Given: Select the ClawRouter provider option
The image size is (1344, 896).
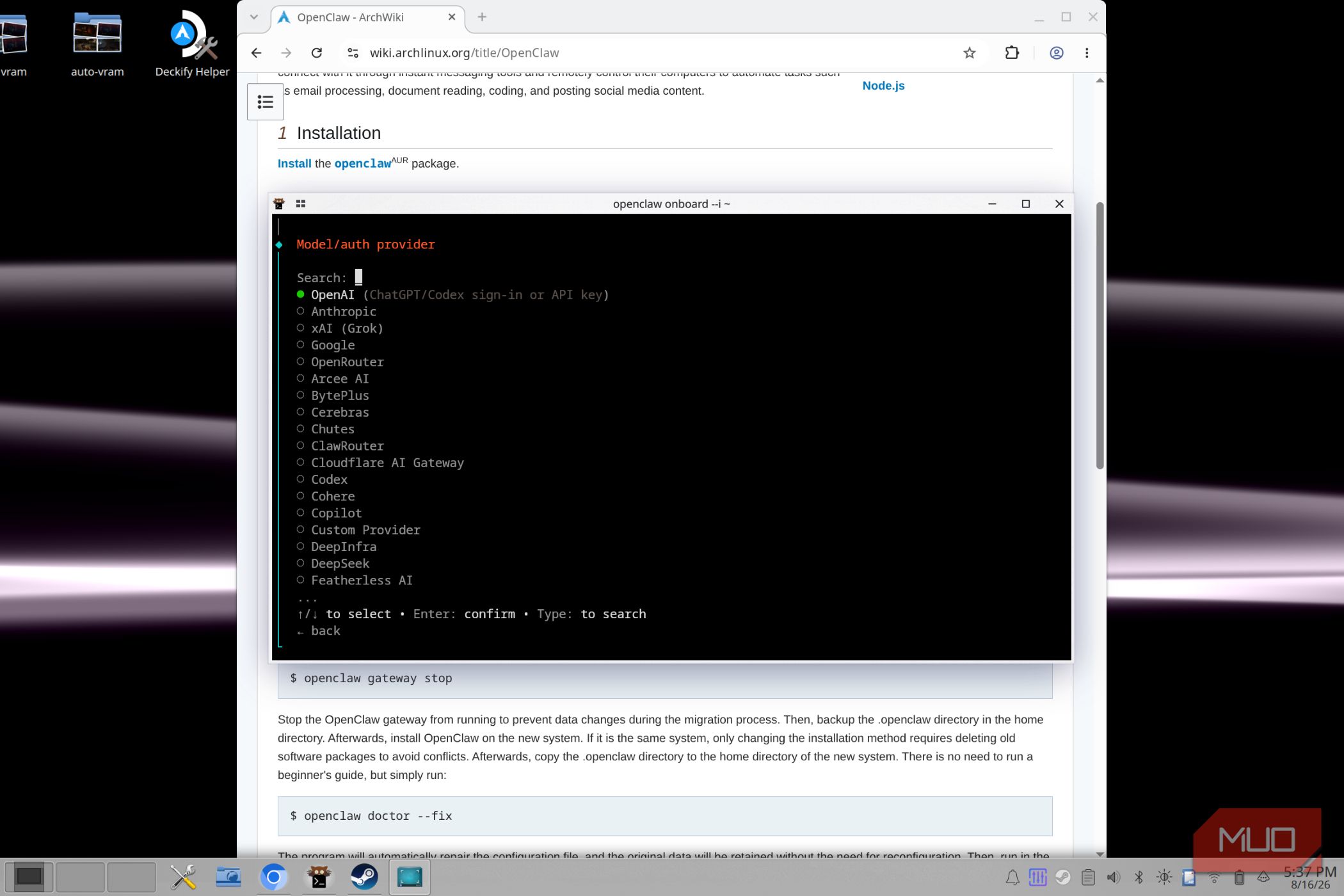Looking at the screenshot, I should coord(340,446).
